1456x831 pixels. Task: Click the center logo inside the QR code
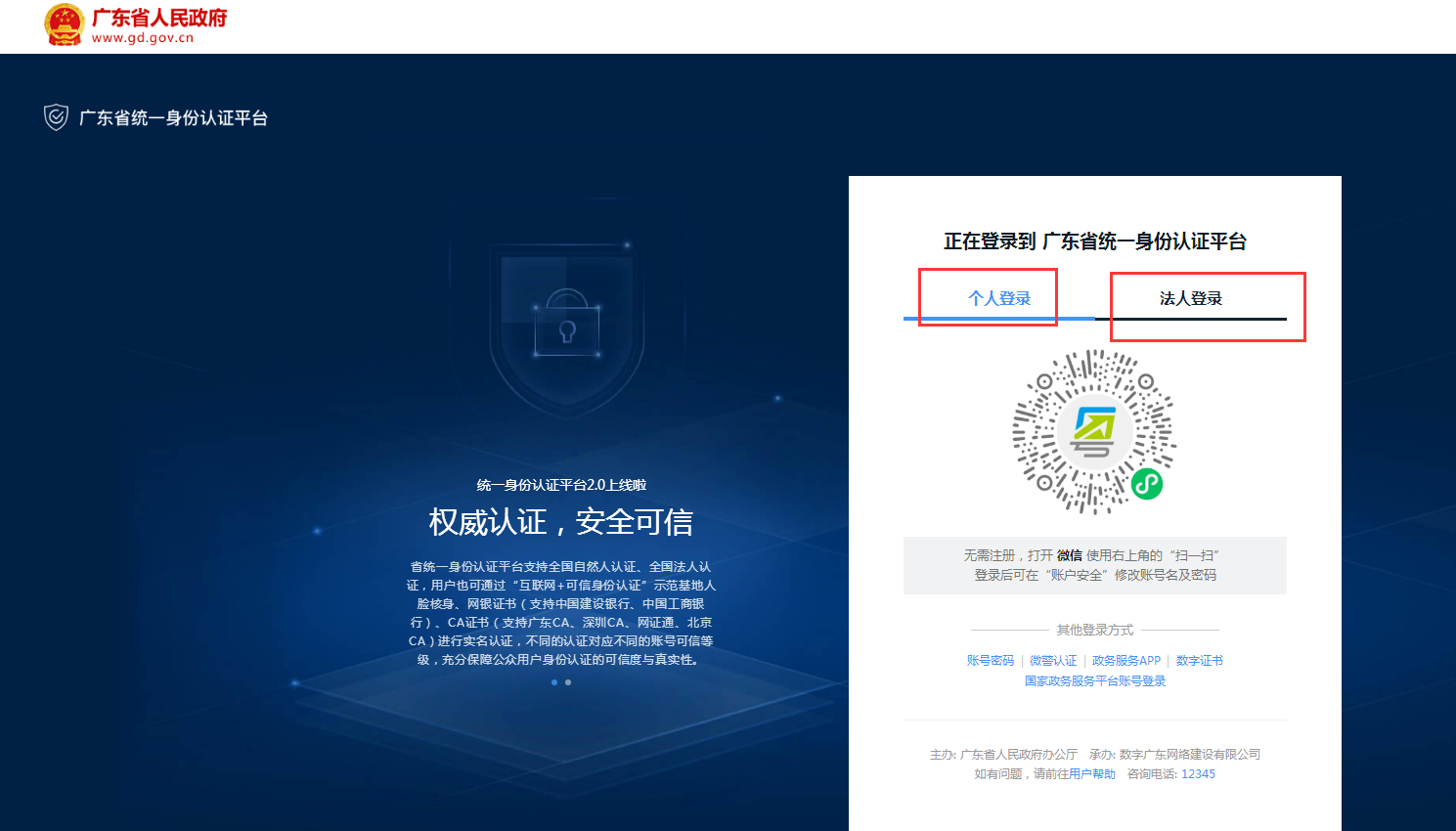click(1094, 431)
